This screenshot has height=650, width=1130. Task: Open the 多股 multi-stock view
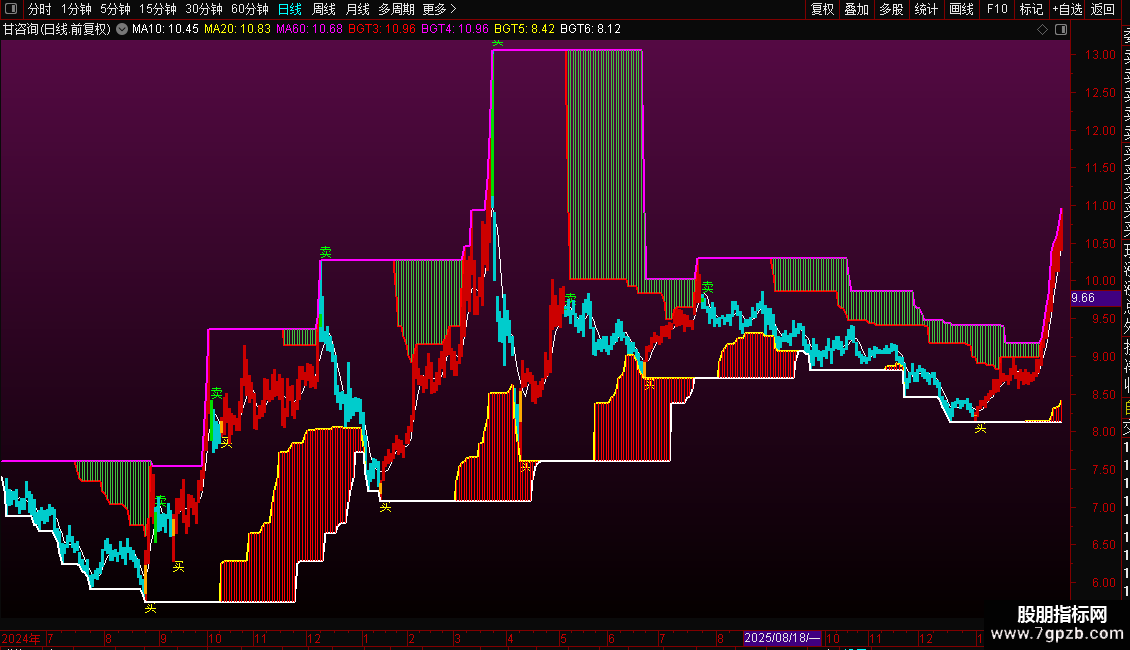891,9
